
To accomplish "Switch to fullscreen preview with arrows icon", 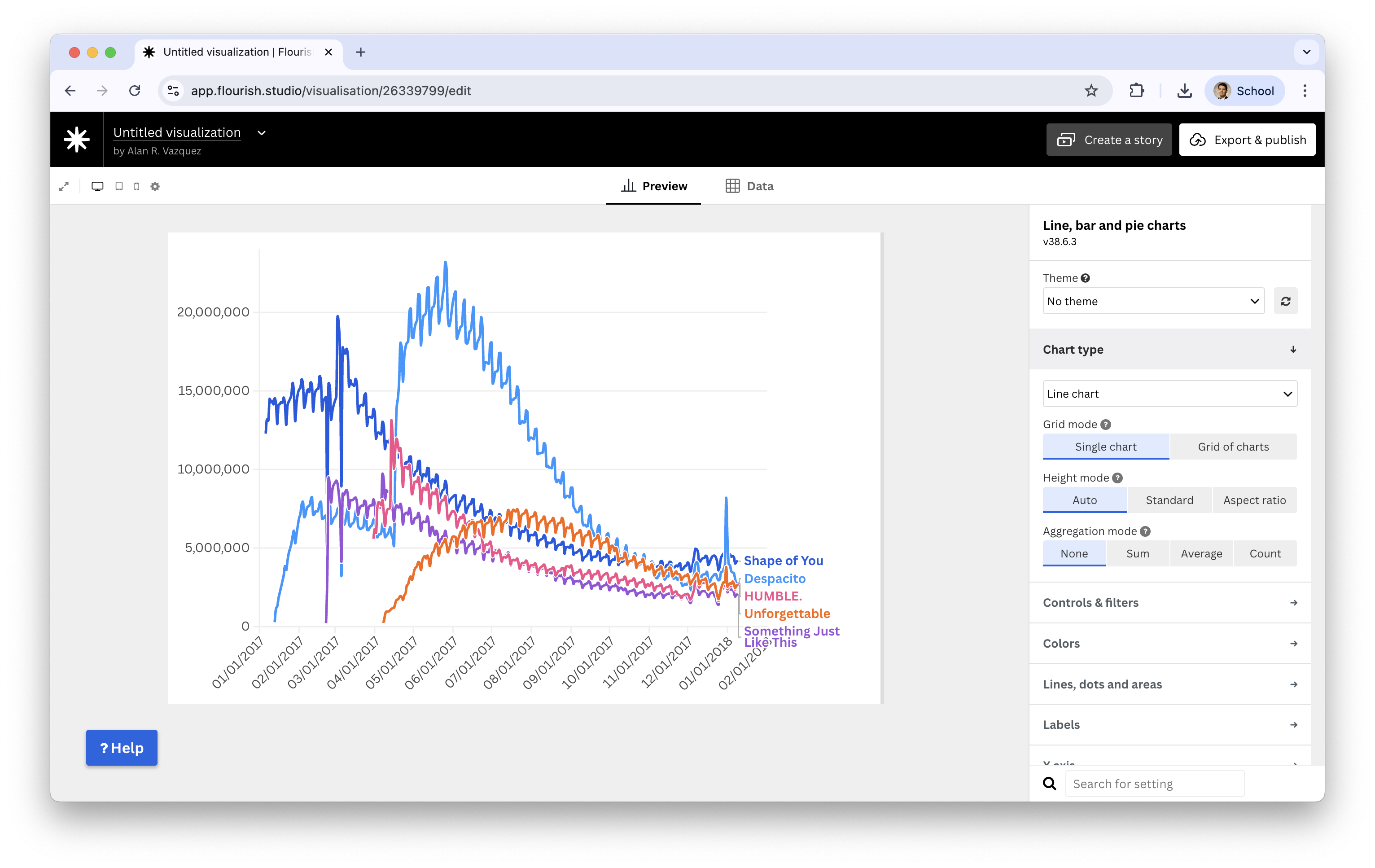I will point(64,186).
